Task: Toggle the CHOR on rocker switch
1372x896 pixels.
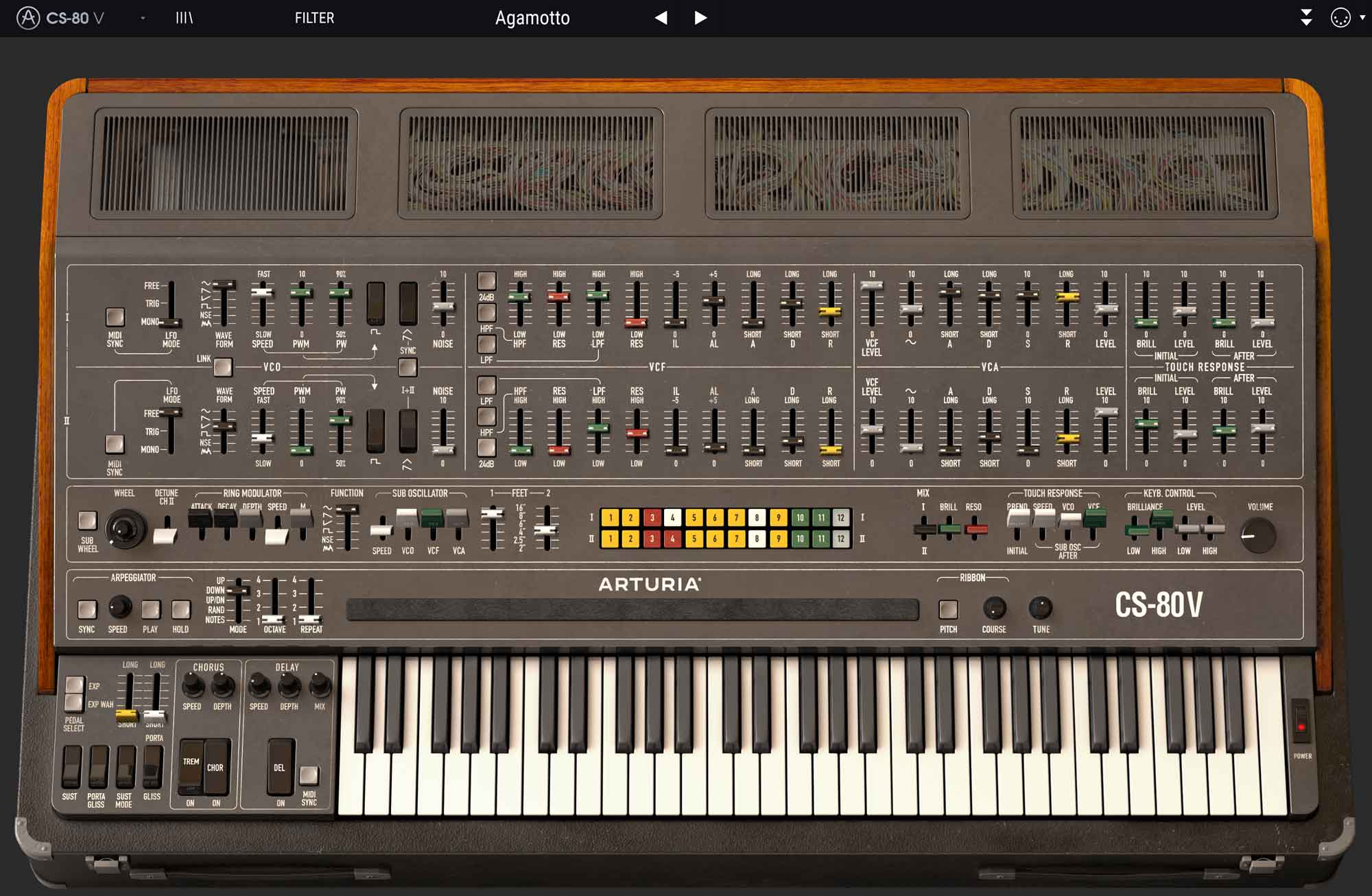Action: pos(216,767)
